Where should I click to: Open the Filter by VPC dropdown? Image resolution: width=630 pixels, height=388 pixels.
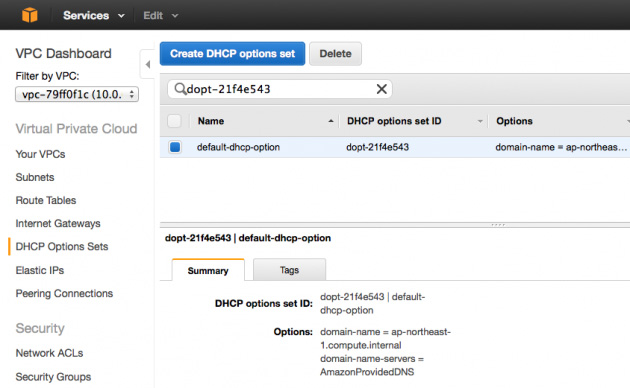point(77,94)
